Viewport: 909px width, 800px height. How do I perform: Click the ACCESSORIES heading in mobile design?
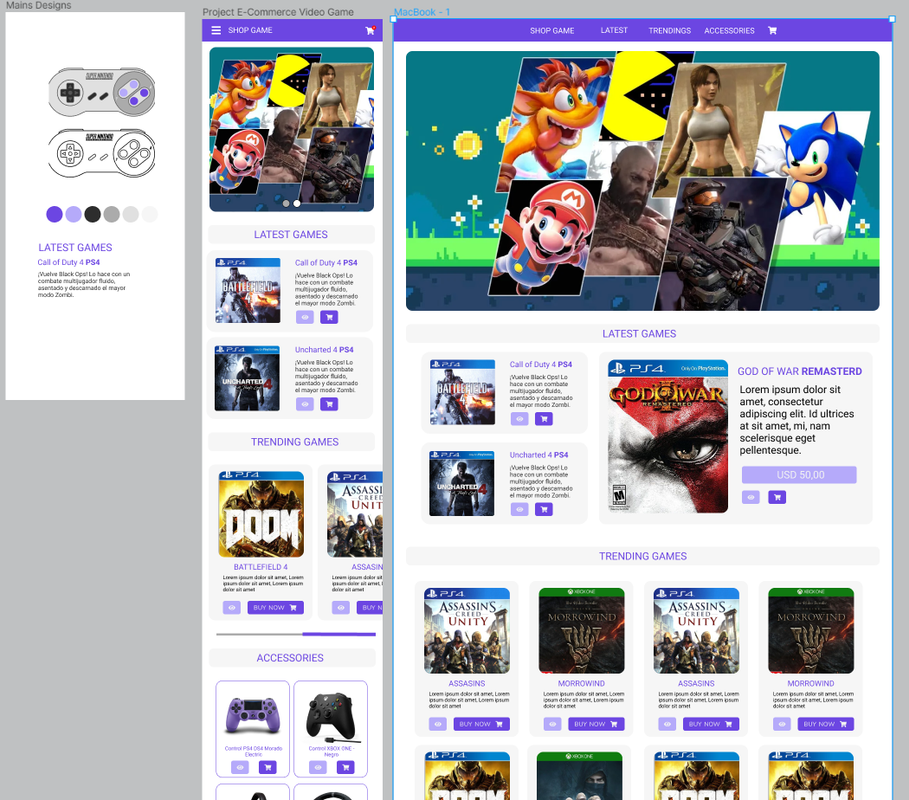290,658
